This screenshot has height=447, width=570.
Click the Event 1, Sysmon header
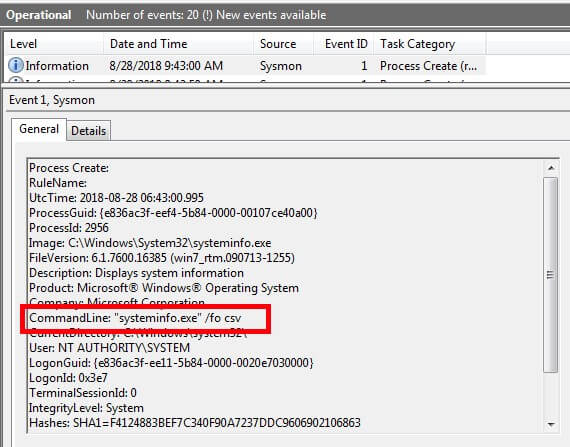coord(52,100)
